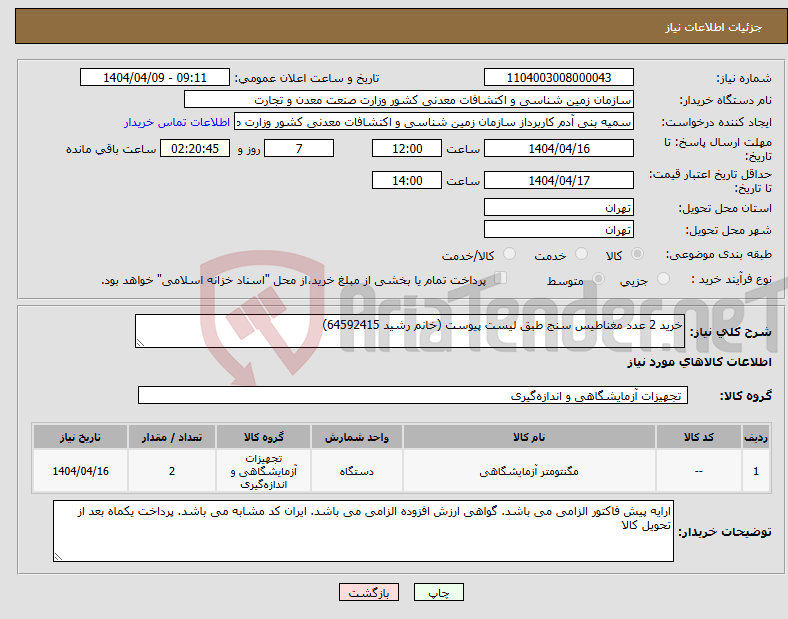Click the price validity time 14:00 field
Screen dimensions: 788x619
coord(407,180)
